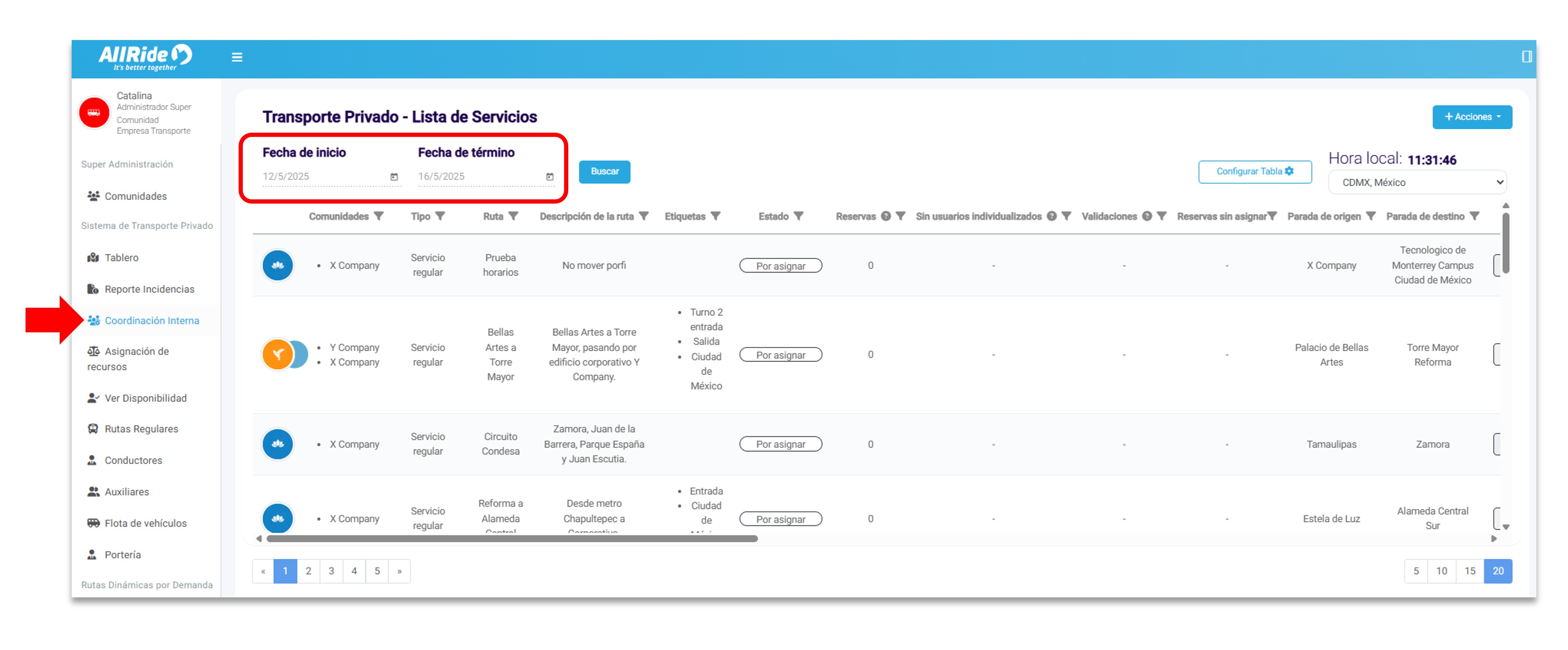This screenshot has height=650, width=1568.
Task: Open calendar picker for Fecha de inicio
Action: click(x=394, y=177)
